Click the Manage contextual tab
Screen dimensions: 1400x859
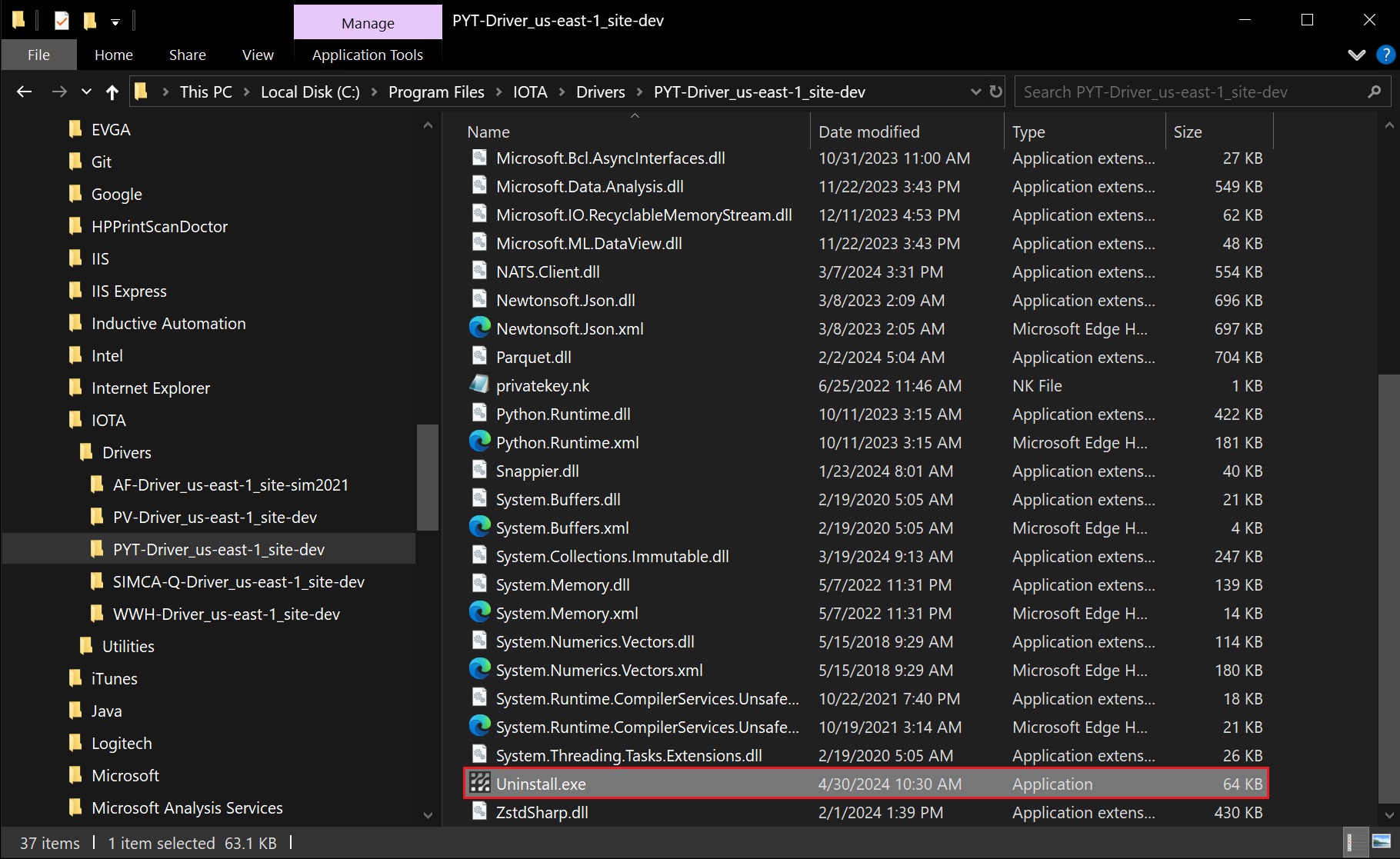pos(368,23)
